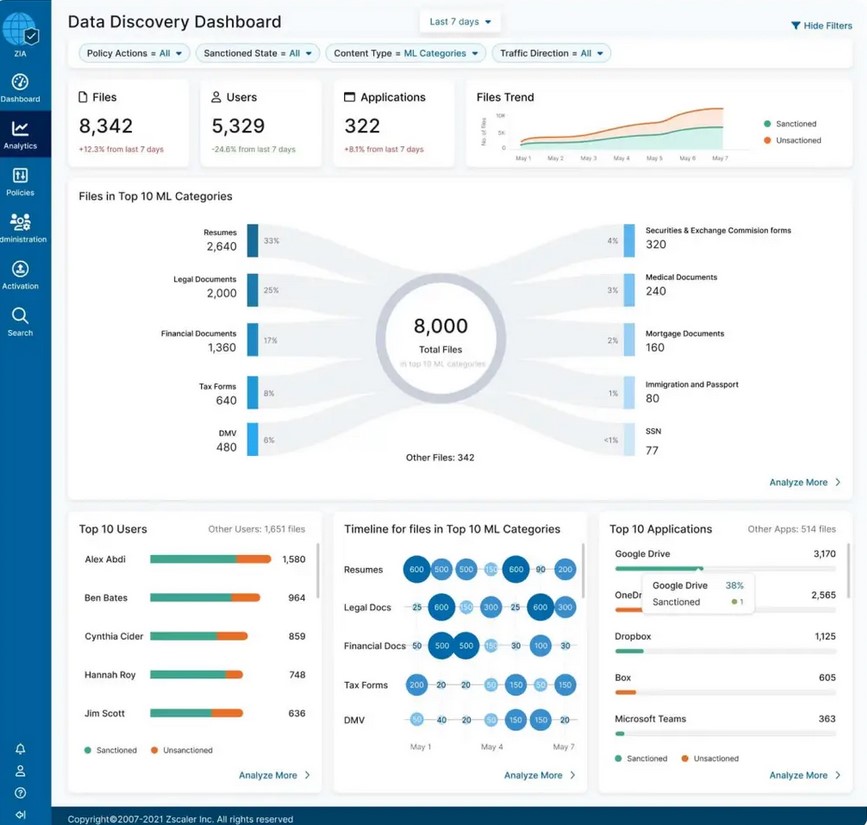Open the Dashboard gauge icon in sidebar
867x825 pixels.
coord(20,82)
